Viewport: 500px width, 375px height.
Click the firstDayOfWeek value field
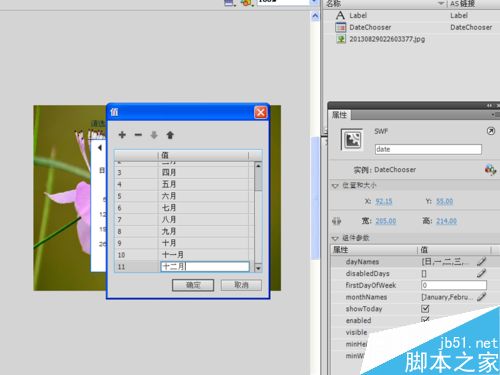pos(454,285)
